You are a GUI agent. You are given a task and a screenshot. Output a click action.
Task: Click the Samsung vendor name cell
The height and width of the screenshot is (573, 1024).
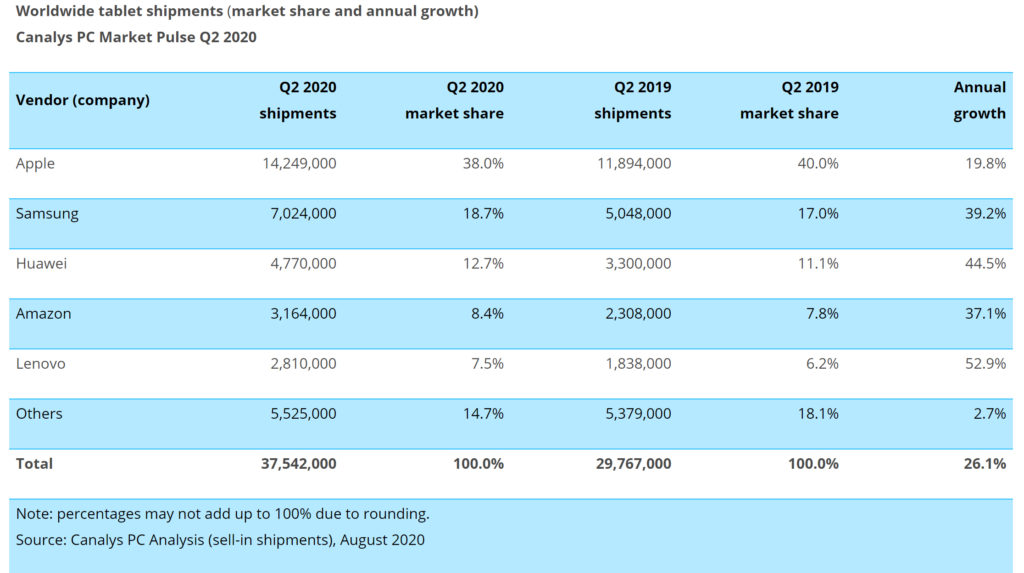[x=47, y=213]
